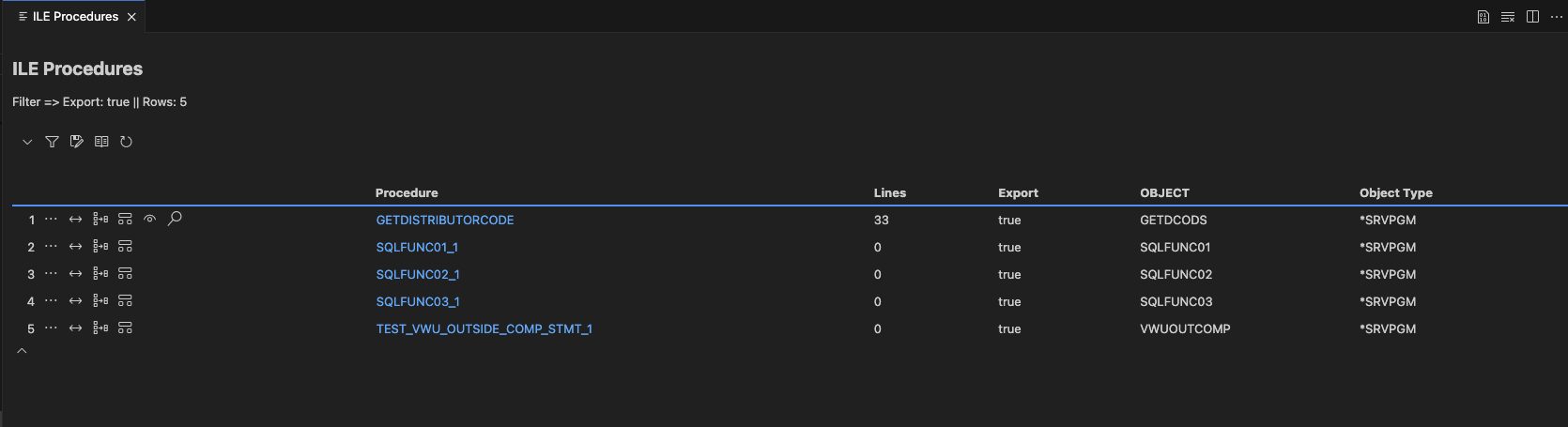The height and width of the screenshot is (427, 1568).
Task: Click the magnifier icon on row 1
Action: [x=175, y=219]
